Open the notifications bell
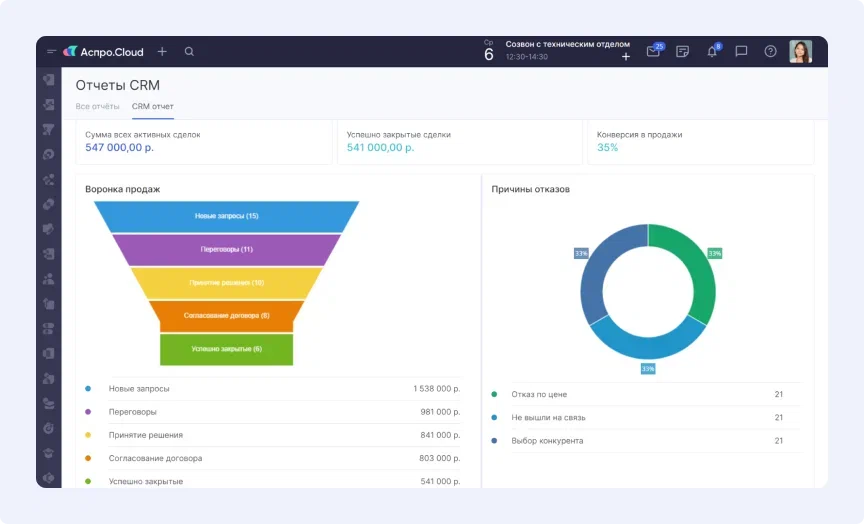Viewport: 864px width, 524px height. 712,52
